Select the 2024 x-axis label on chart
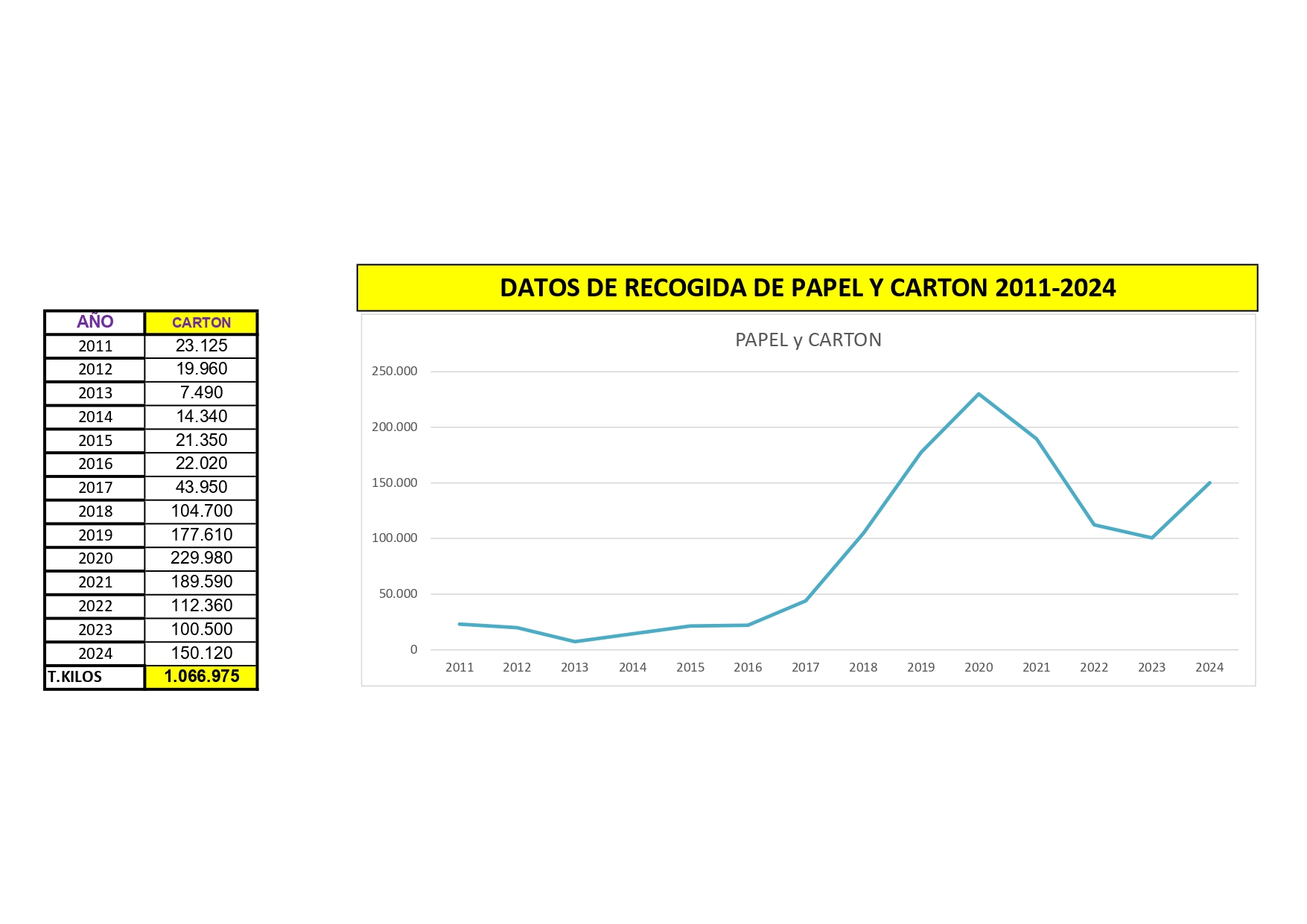 pyautogui.click(x=1209, y=667)
